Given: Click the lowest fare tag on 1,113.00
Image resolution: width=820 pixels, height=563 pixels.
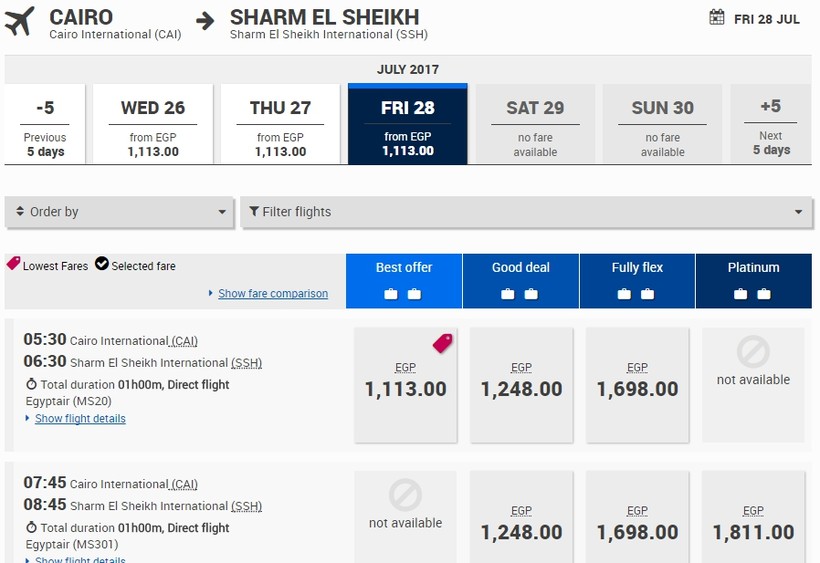Looking at the screenshot, I should pyautogui.click(x=443, y=343).
